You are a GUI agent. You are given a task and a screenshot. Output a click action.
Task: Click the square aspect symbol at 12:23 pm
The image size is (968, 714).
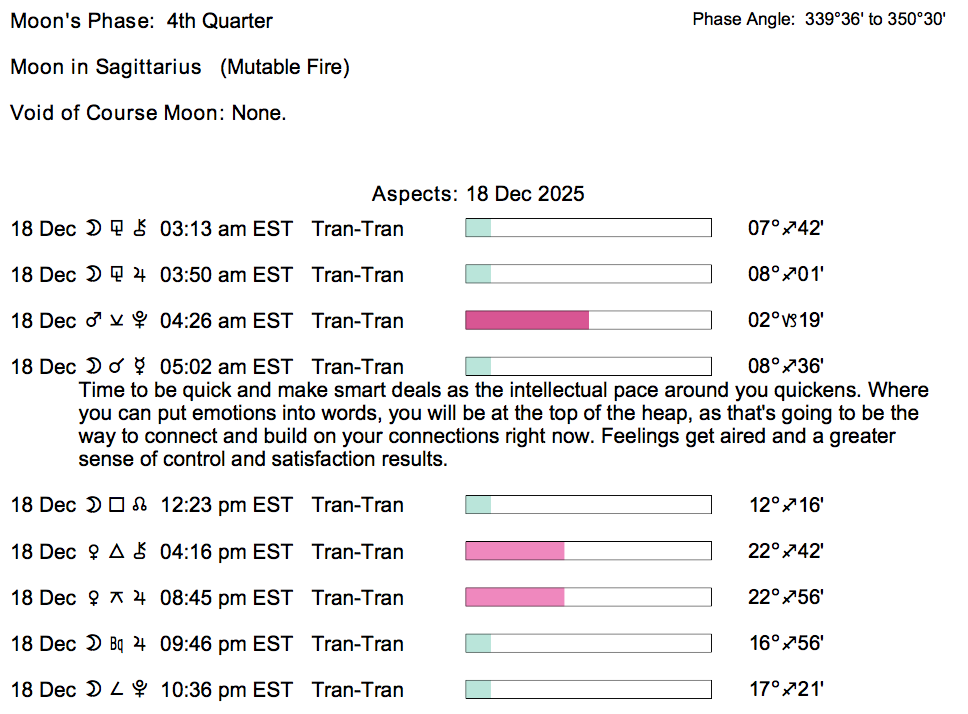(x=115, y=505)
